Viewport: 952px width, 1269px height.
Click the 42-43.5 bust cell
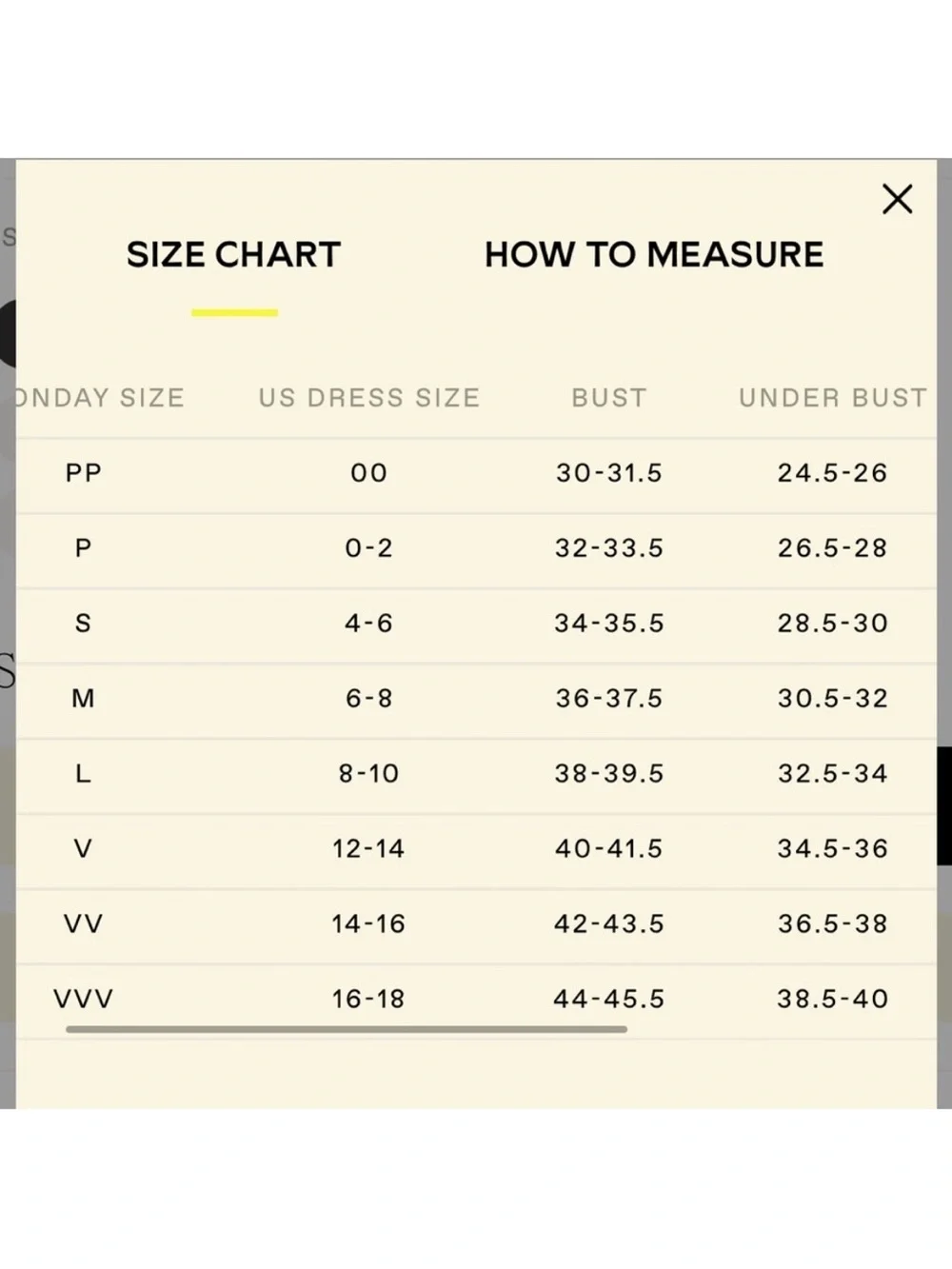coord(609,923)
